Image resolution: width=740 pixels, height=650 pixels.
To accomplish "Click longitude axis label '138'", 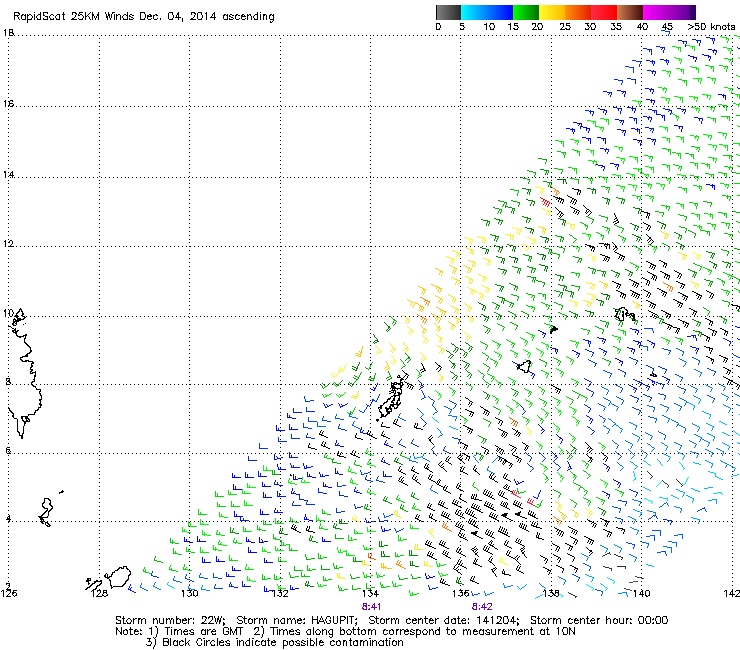I will [x=551, y=593].
